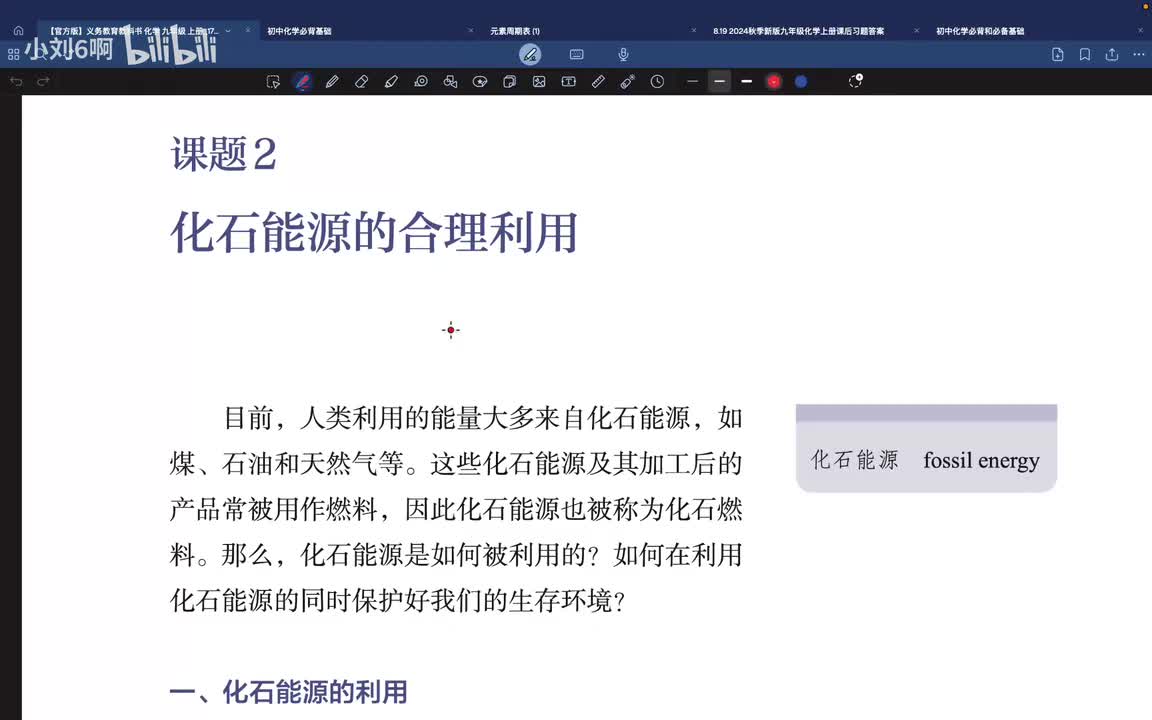Choose the thinnest pen stroke width
1152x720 pixels.
[692, 82]
